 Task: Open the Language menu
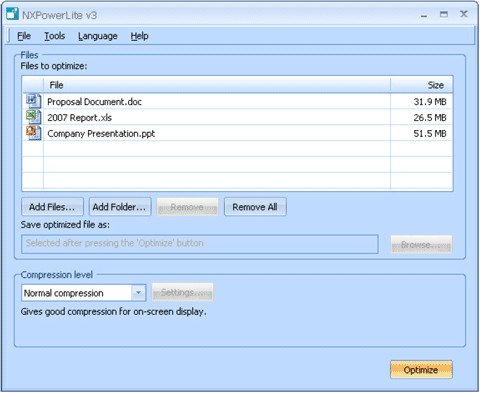(98, 36)
